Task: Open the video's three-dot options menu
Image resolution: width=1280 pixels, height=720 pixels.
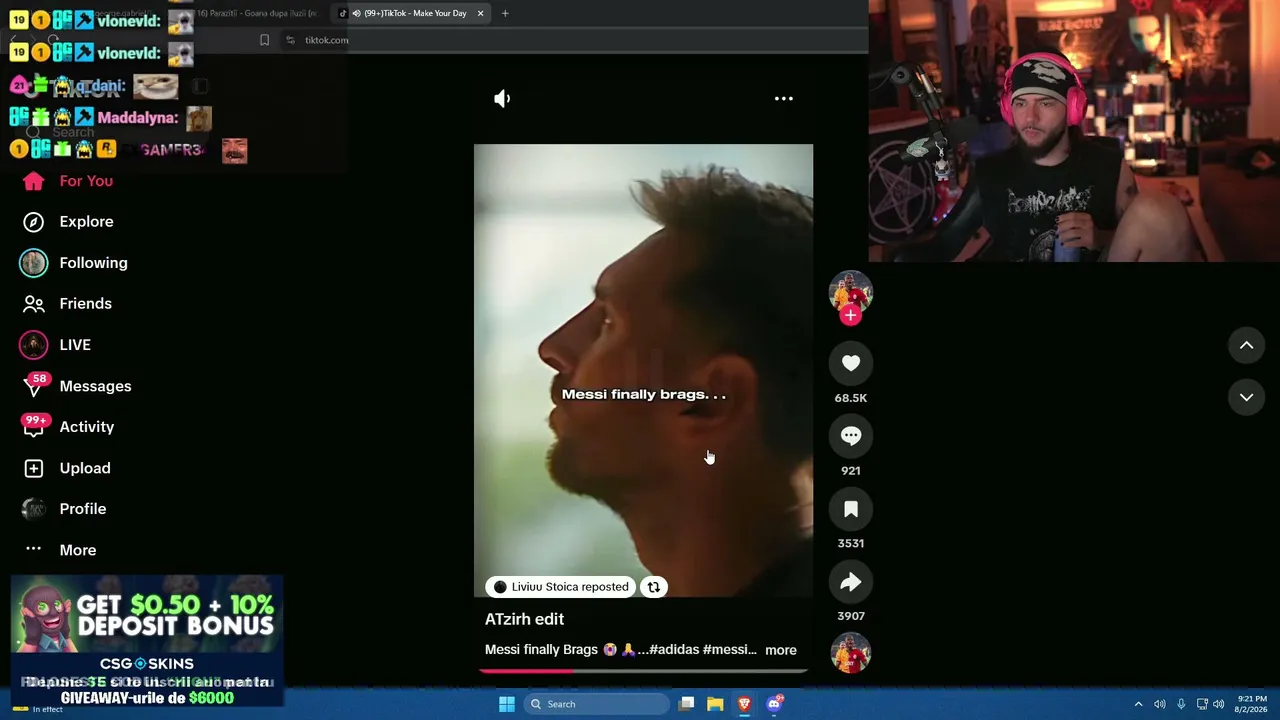Action: (784, 98)
